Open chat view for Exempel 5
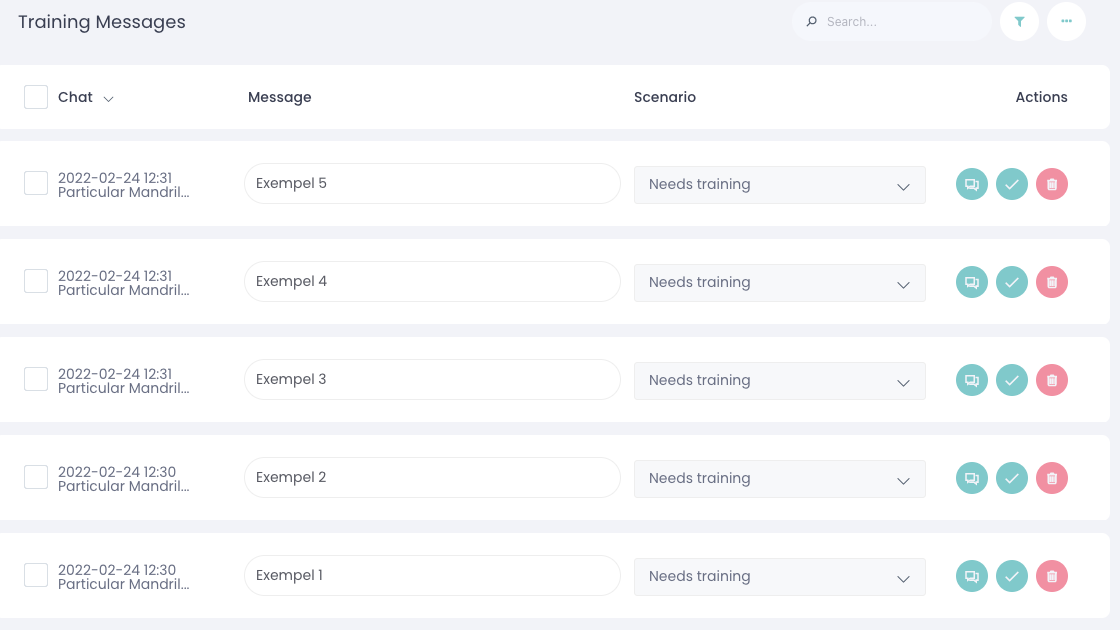This screenshot has width=1120, height=630. point(971,184)
